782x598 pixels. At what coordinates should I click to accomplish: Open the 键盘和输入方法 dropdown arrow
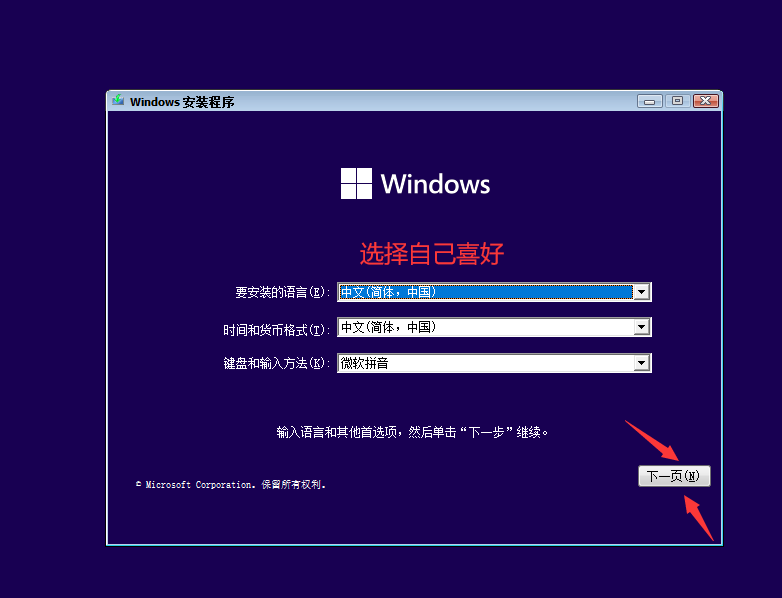[641, 363]
